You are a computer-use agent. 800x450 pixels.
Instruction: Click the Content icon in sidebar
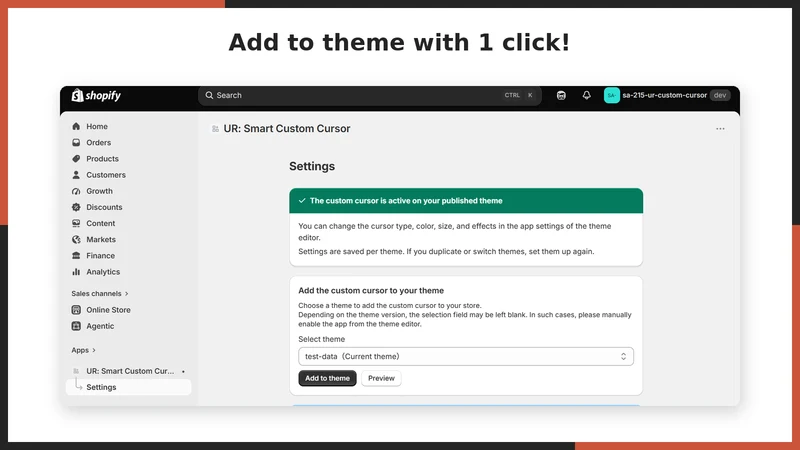tap(76, 223)
